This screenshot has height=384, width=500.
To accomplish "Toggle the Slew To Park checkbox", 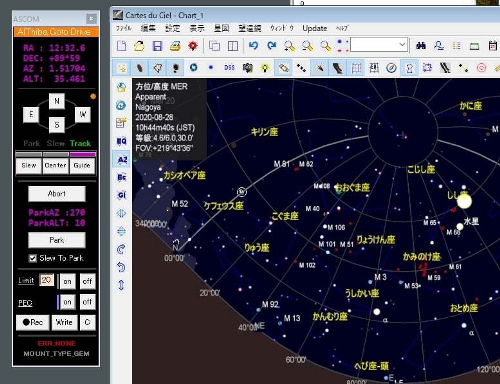I will 33,258.
